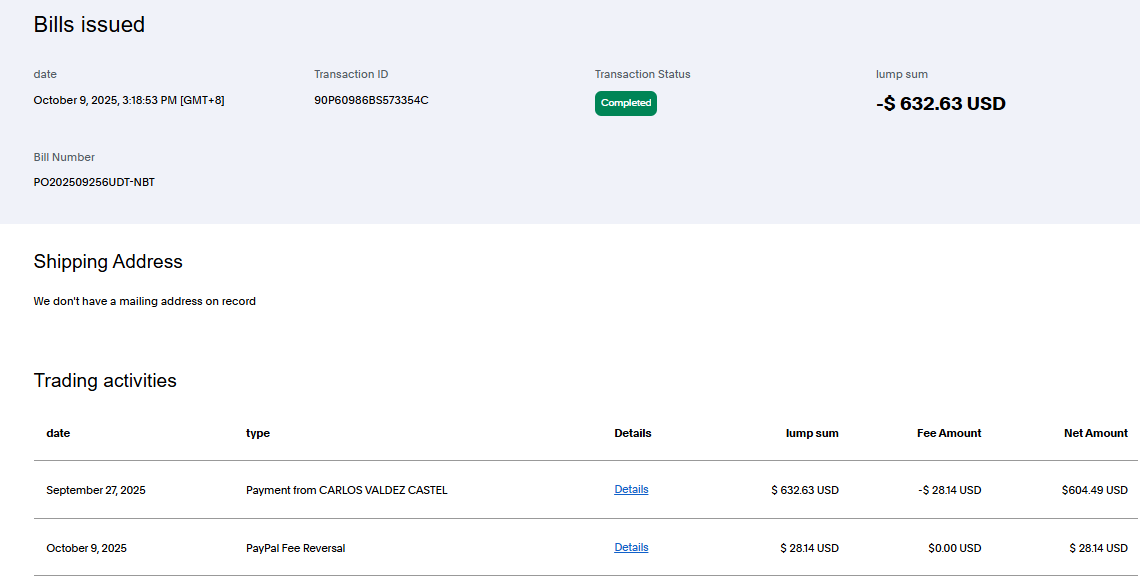This screenshot has width=1140, height=577.
Task: Click the green Completed status badge
Action: pyautogui.click(x=626, y=103)
